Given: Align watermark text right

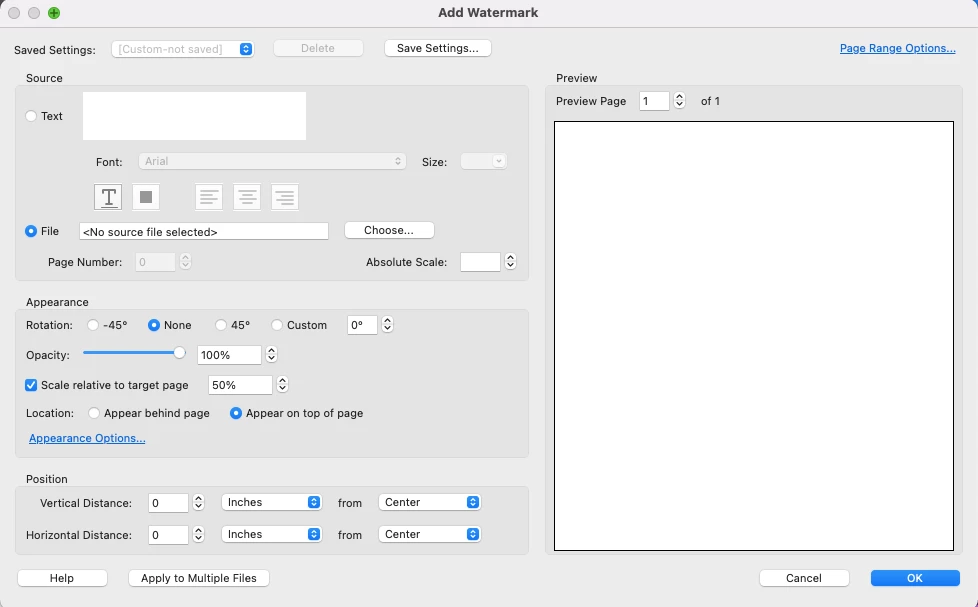Looking at the screenshot, I should [x=285, y=197].
